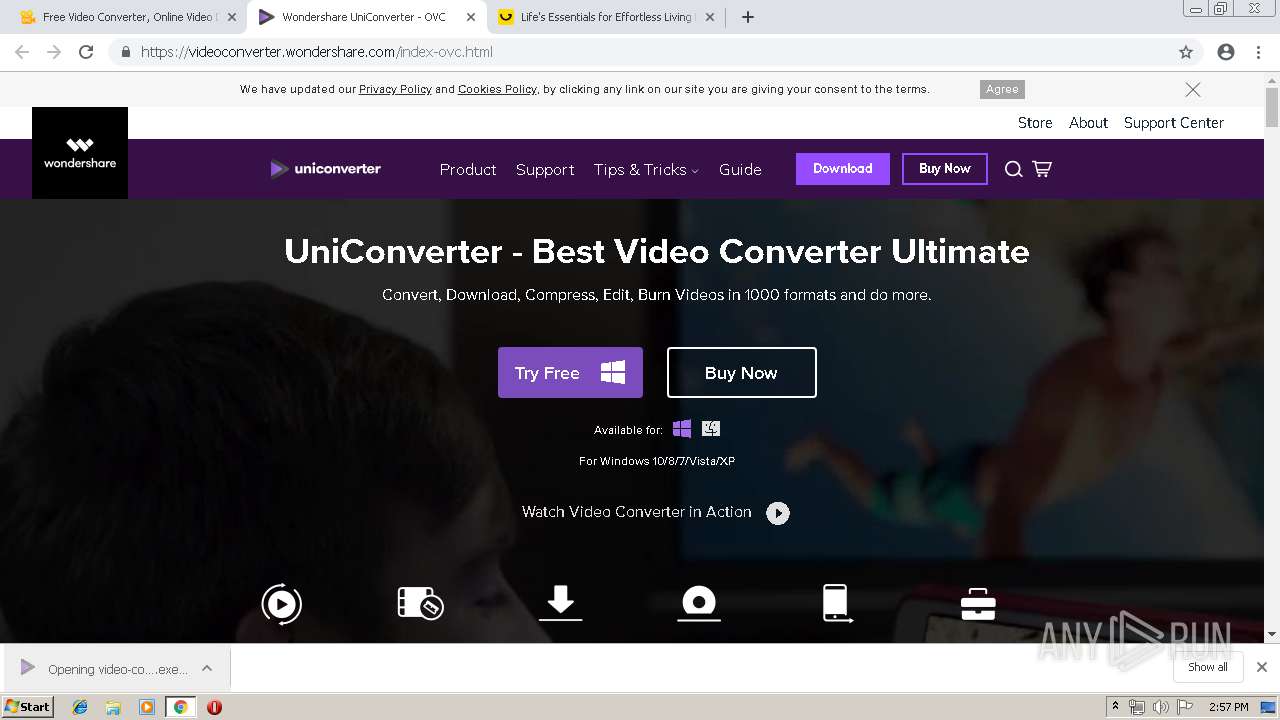
Task: Close the Life's Essentials tab
Action: tap(710, 17)
